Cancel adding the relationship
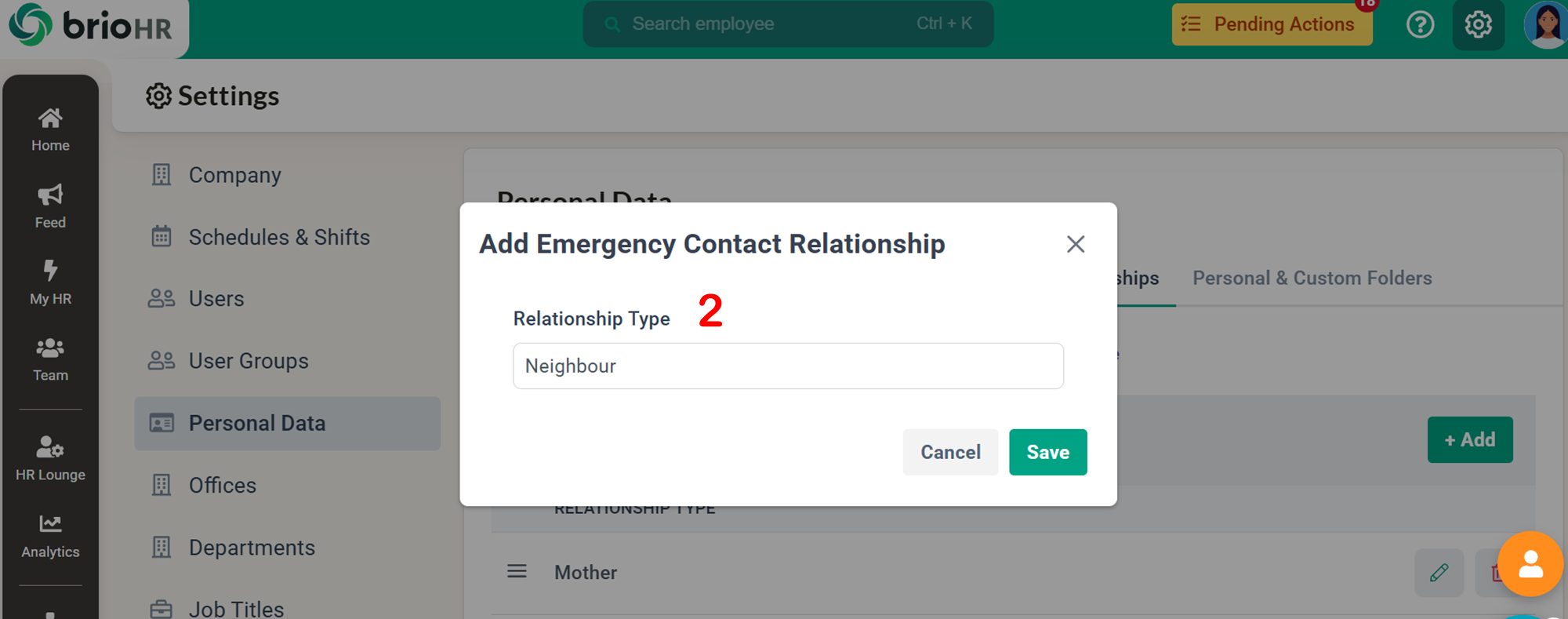The height and width of the screenshot is (619, 1568). click(950, 452)
